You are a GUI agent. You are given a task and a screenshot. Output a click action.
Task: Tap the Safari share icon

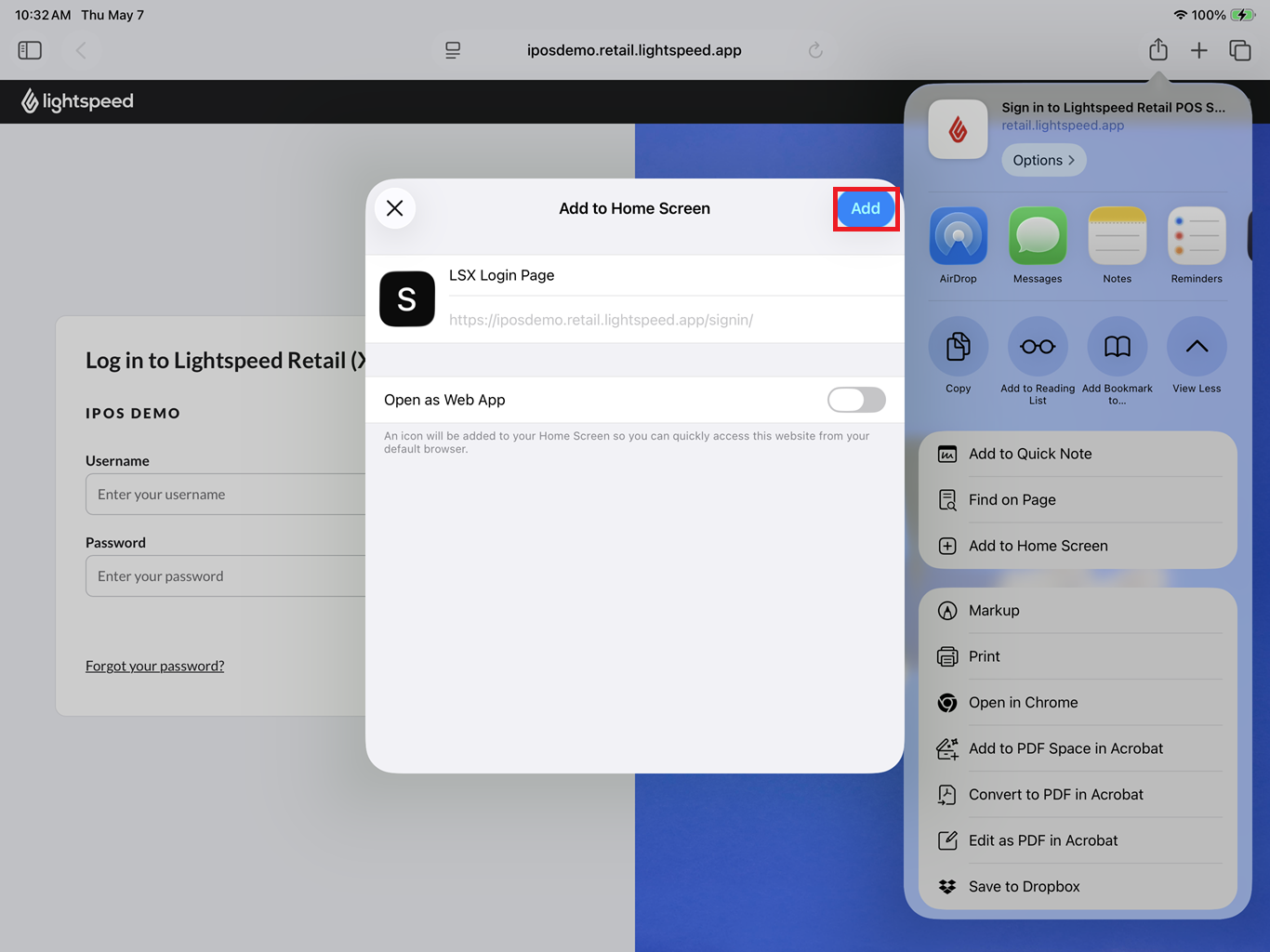[1158, 49]
